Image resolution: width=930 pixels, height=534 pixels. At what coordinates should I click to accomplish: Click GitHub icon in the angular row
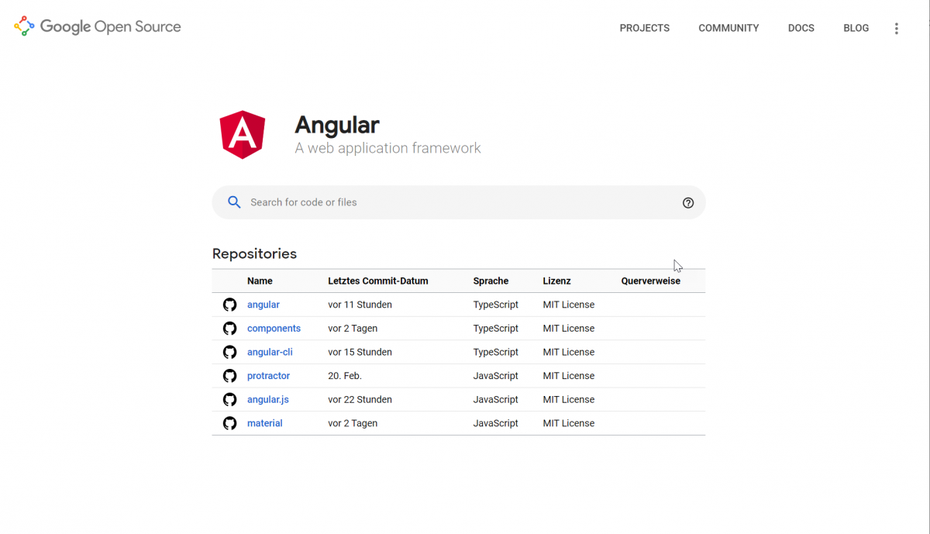230,304
